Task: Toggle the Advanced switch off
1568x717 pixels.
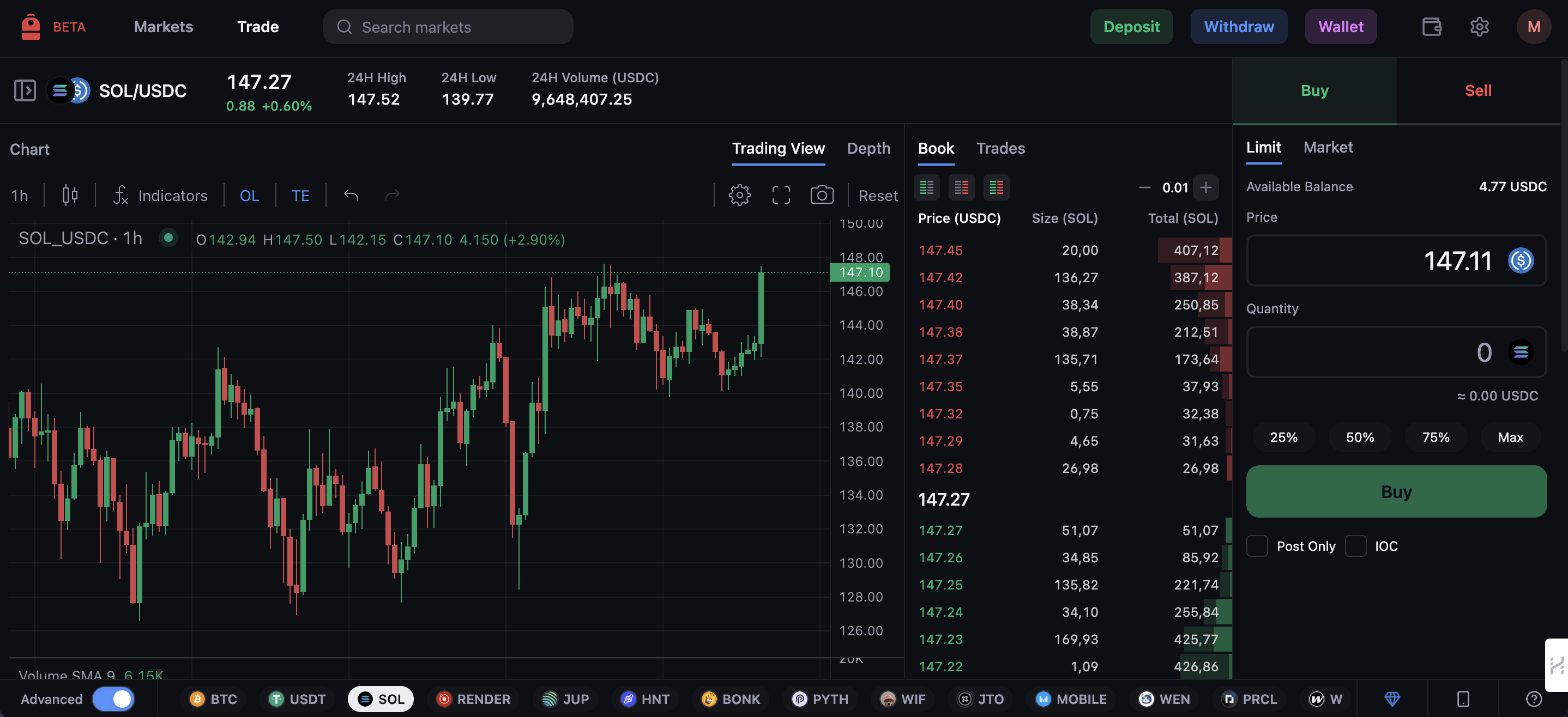Action: point(113,699)
